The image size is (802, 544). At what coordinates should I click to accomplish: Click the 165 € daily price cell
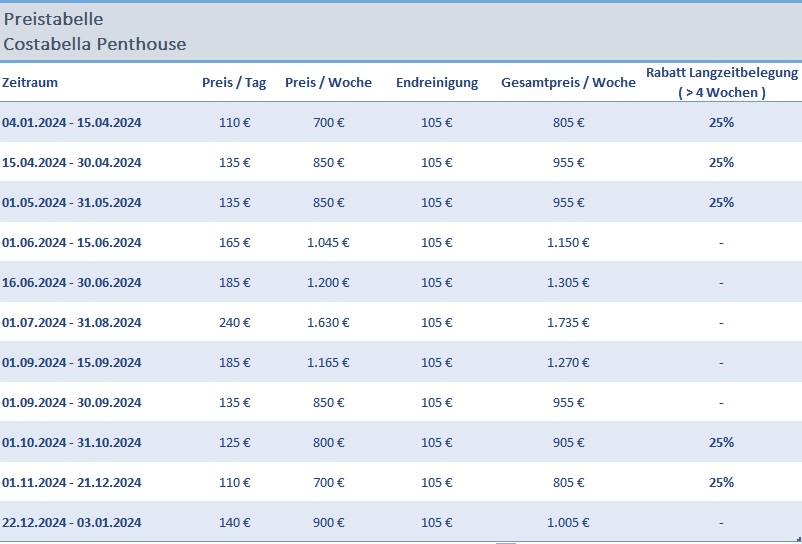coord(234,243)
